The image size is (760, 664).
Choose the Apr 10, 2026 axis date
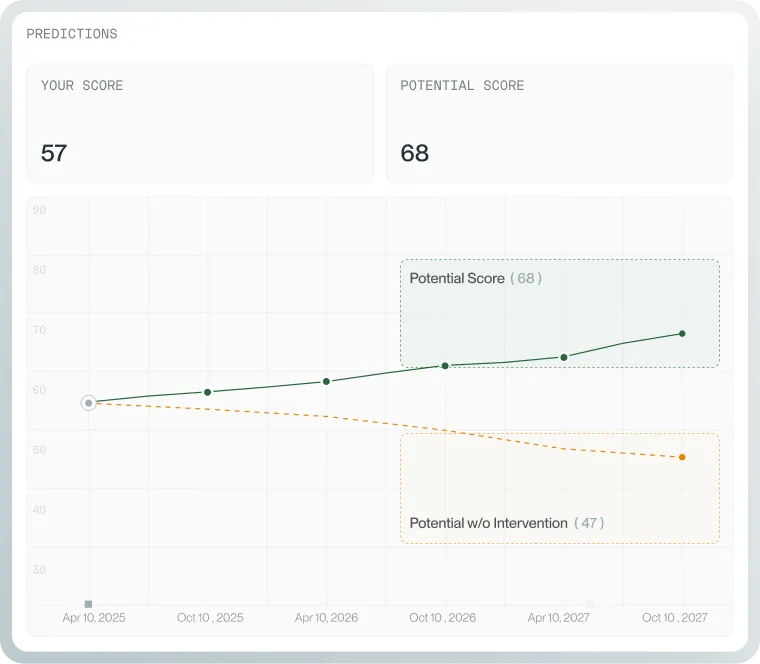pyautogui.click(x=326, y=618)
